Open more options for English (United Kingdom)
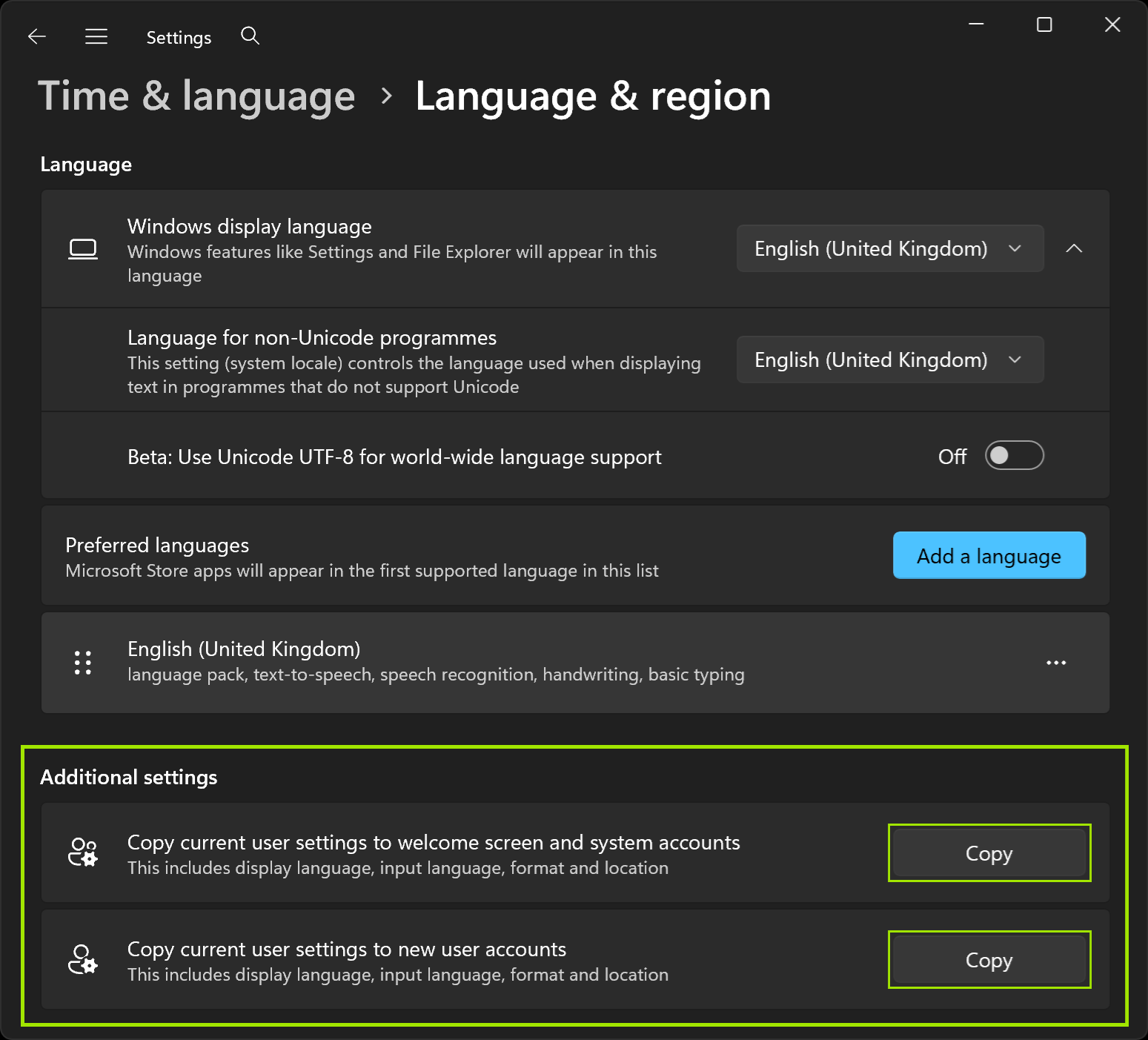Image resolution: width=1148 pixels, height=1040 pixels. tap(1055, 663)
